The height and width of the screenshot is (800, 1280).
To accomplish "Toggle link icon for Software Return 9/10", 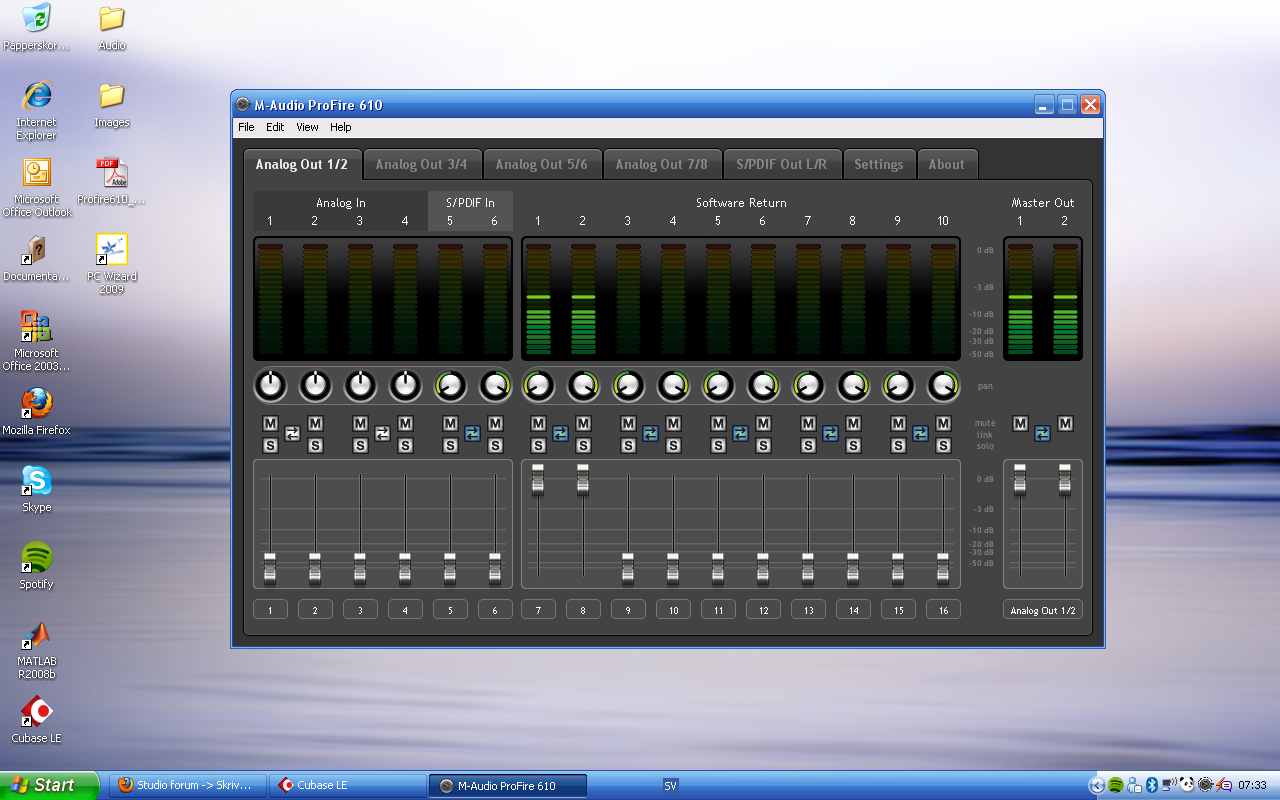I will (x=920, y=433).
